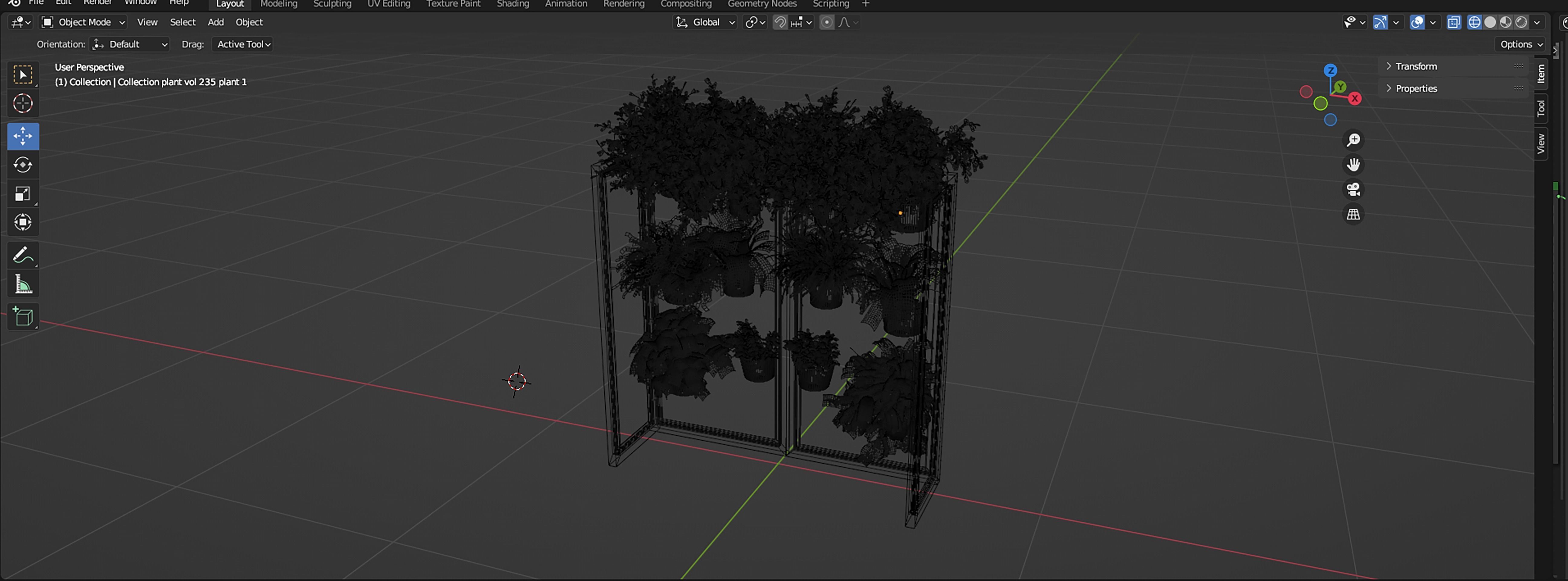Image resolution: width=1568 pixels, height=581 pixels.
Task: Select the 3D Cursor tool
Action: [23, 103]
